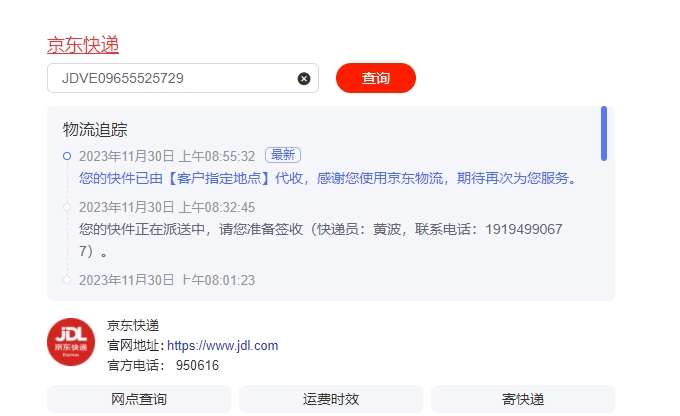680x416 pixels.
Task: Click the blue timeline marker for latest entry
Action: tap(67, 156)
